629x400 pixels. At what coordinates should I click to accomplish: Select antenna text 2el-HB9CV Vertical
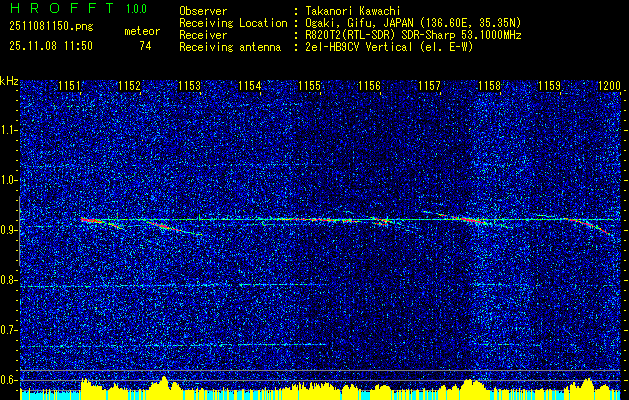pyautogui.click(x=357, y=47)
